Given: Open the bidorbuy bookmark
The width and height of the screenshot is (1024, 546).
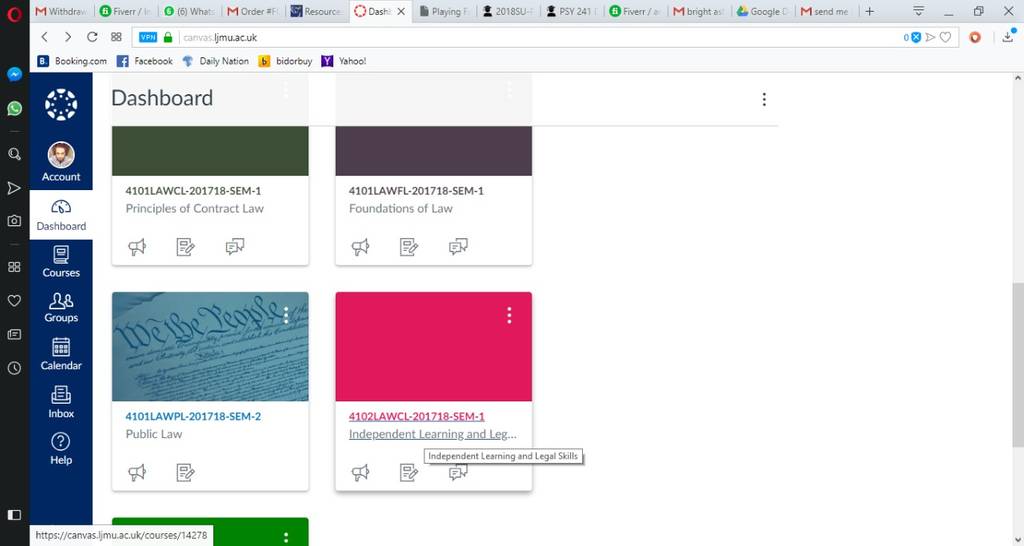Looking at the screenshot, I should point(285,61).
